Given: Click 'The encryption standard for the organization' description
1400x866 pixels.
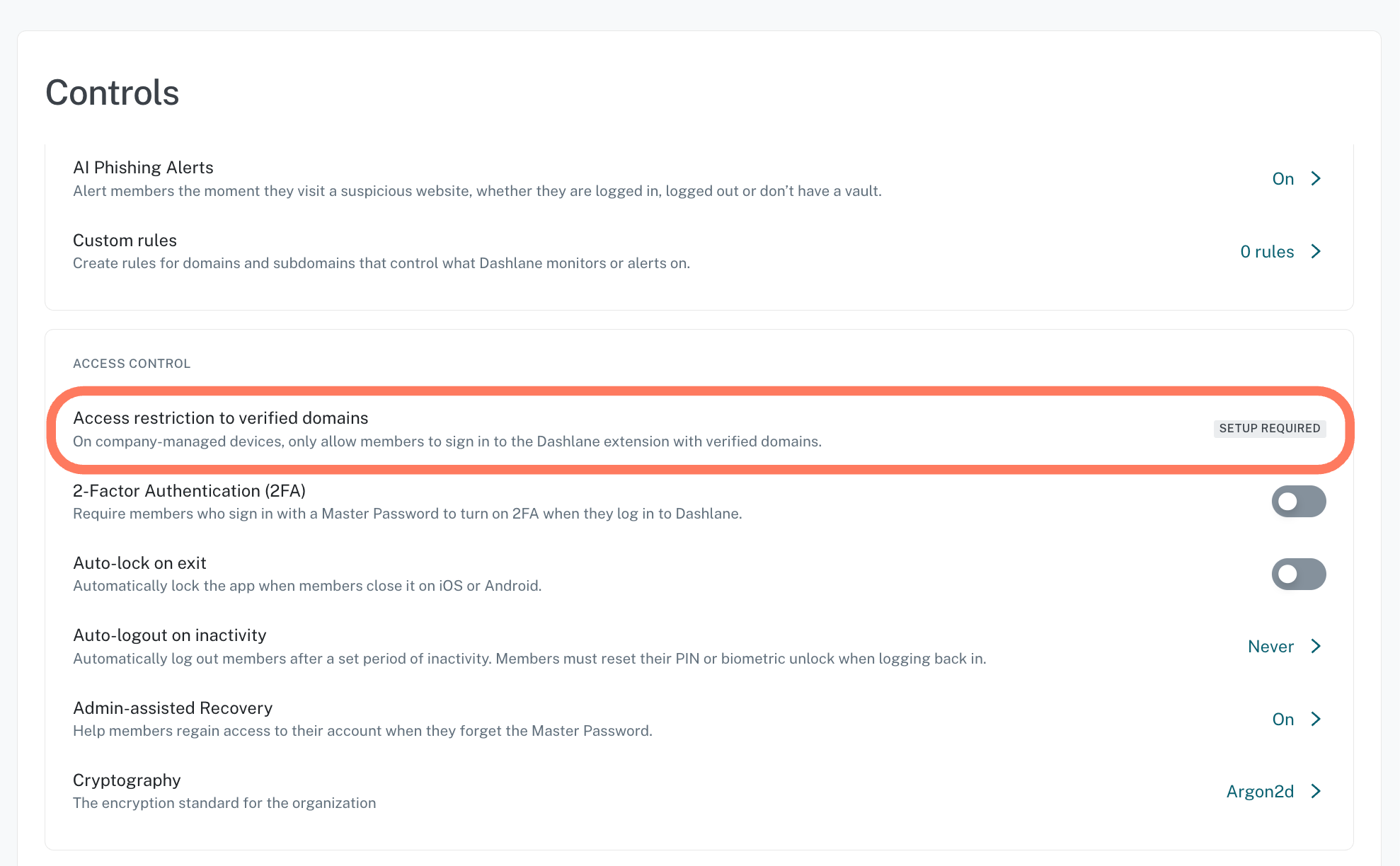Looking at the screenshot, I should pyautogui.click(x=224, y=802).
